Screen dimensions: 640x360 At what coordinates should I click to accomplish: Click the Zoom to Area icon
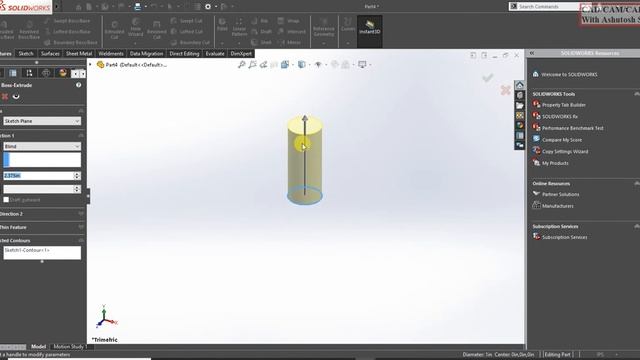pyautogui.click(x=252, y=64)
